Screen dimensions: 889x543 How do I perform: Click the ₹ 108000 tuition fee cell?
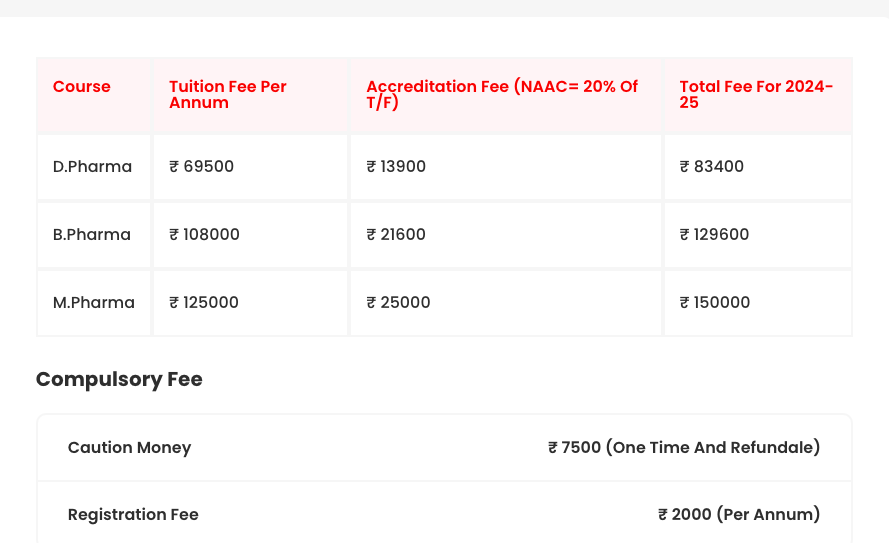point(205,235)
